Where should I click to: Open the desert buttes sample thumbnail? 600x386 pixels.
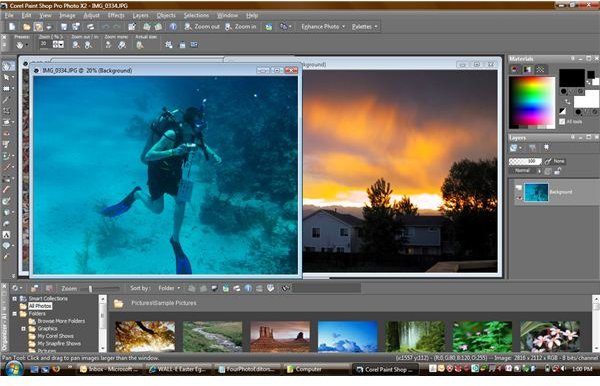coord(280,336)
